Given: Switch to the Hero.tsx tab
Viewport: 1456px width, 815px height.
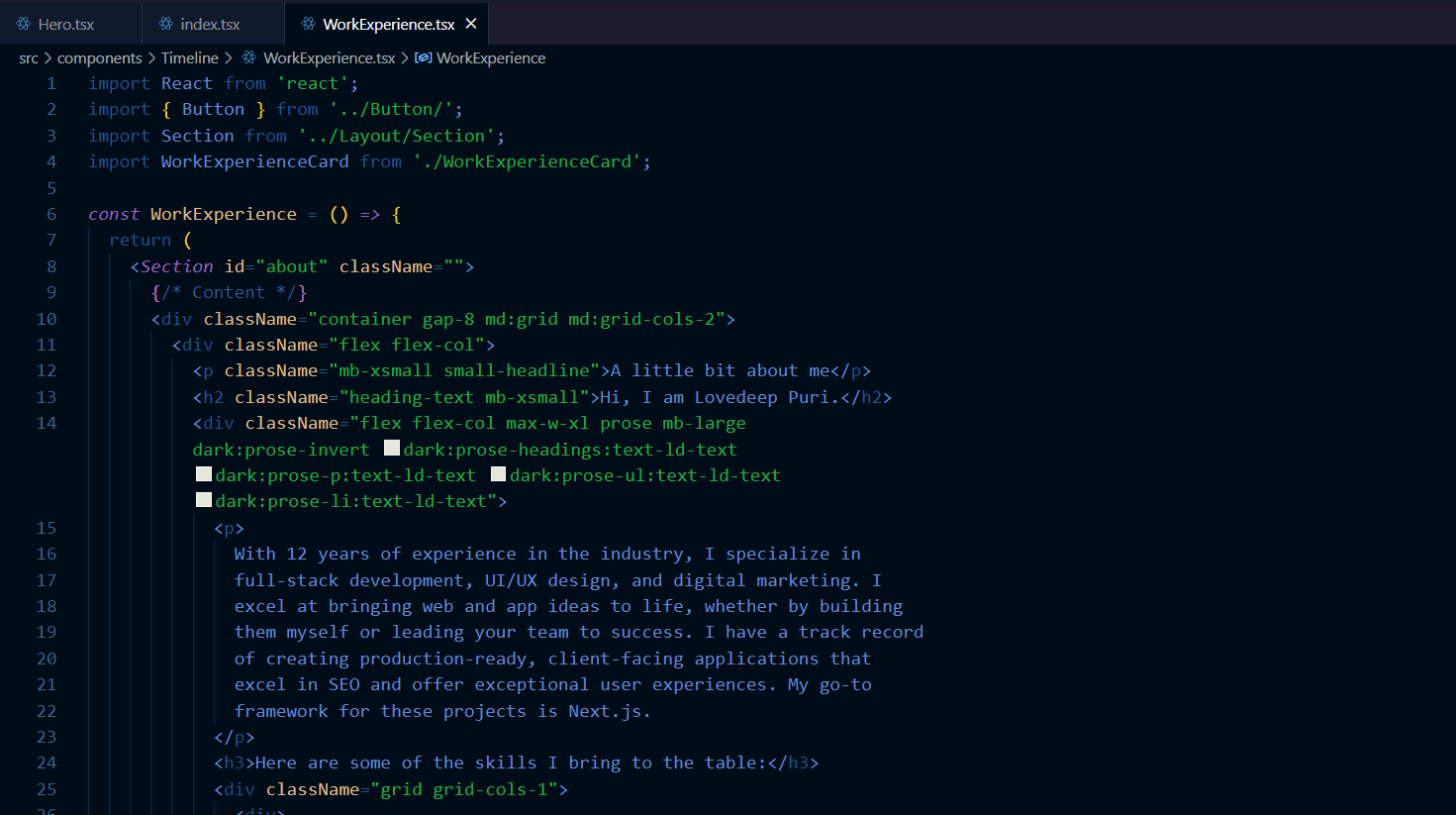Looking at the screenshot, I should click(65, 24).
